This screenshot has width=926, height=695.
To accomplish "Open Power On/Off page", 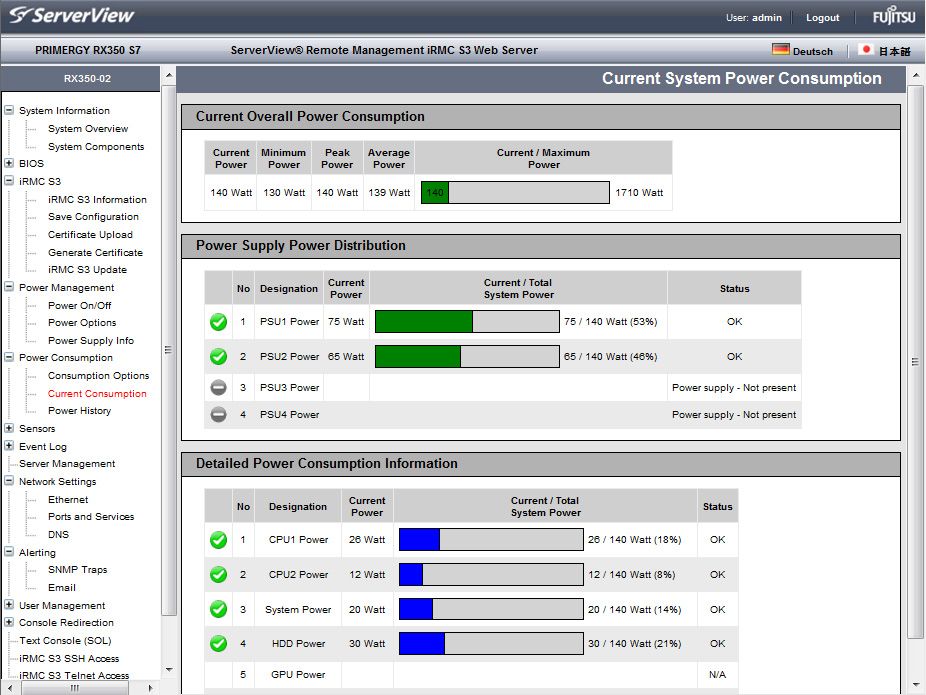I will pyautogui.click(x=80, y=305).
